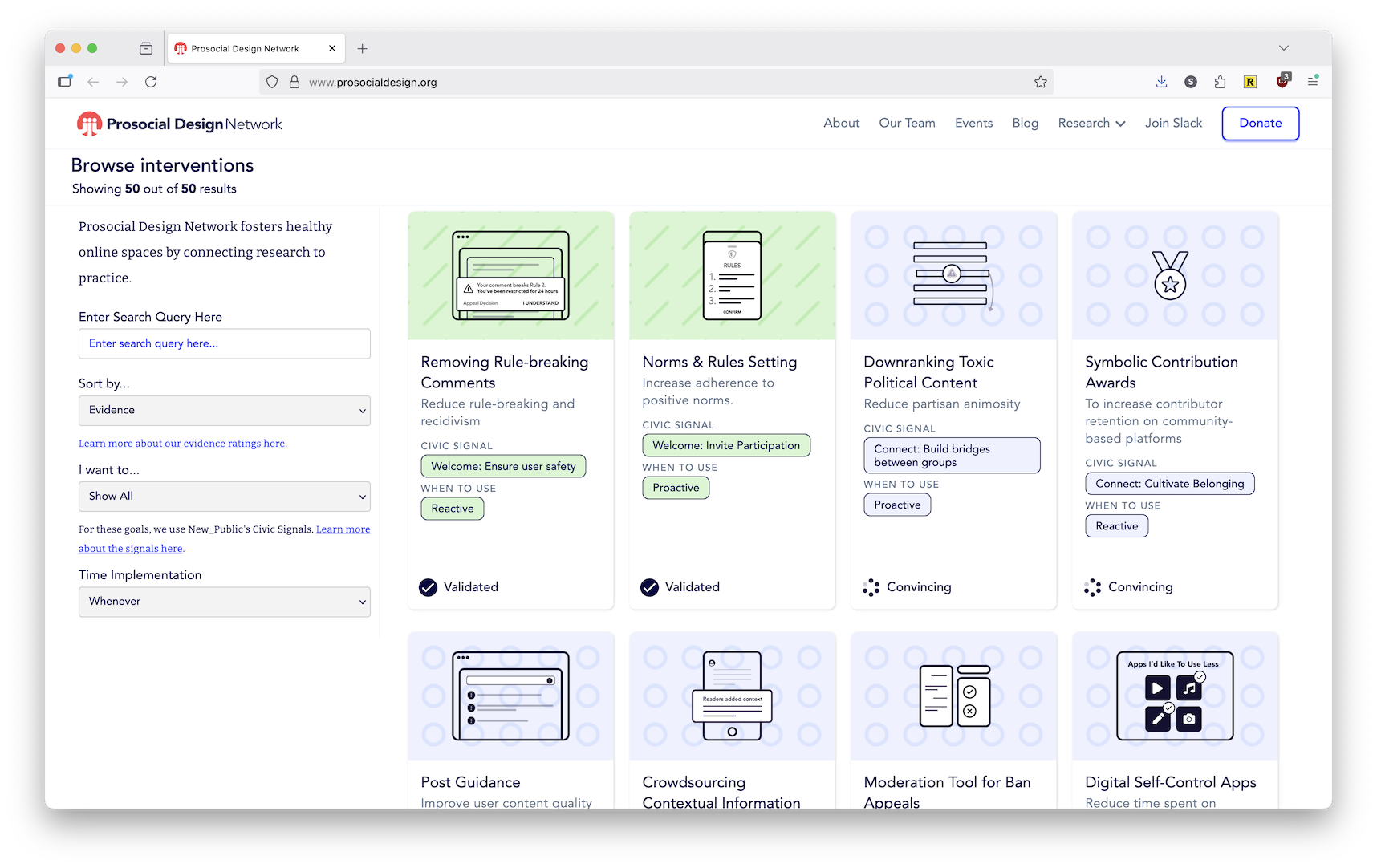Click the uBlock shield extension icon
This screenshot has height=868, width=1377.
point(1282,81)
